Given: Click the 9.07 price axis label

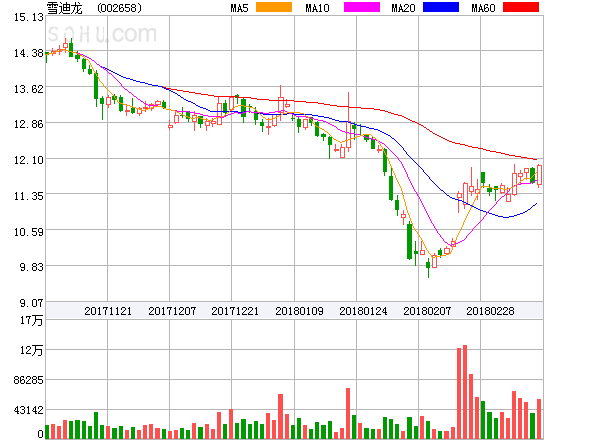Looking at the screenshot, I should 31,303.
